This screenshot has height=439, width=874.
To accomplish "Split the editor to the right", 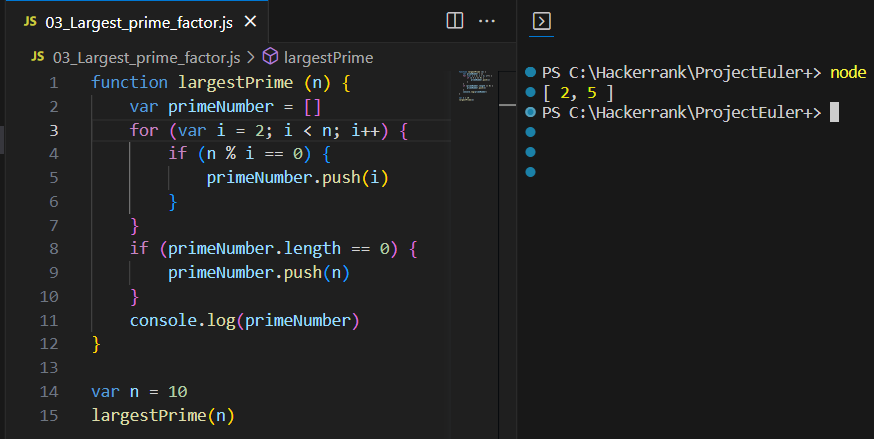I will (455, 21).
